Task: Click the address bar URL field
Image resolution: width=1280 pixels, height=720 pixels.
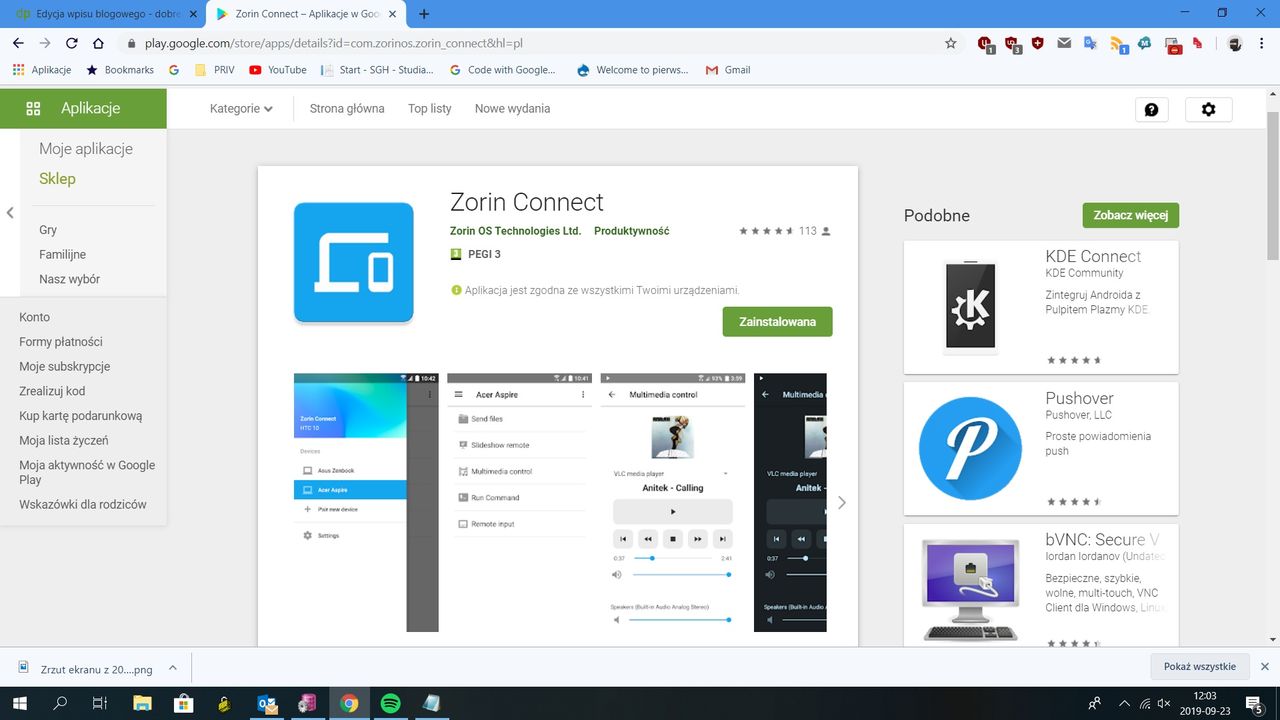Action: tap(540, 43)
